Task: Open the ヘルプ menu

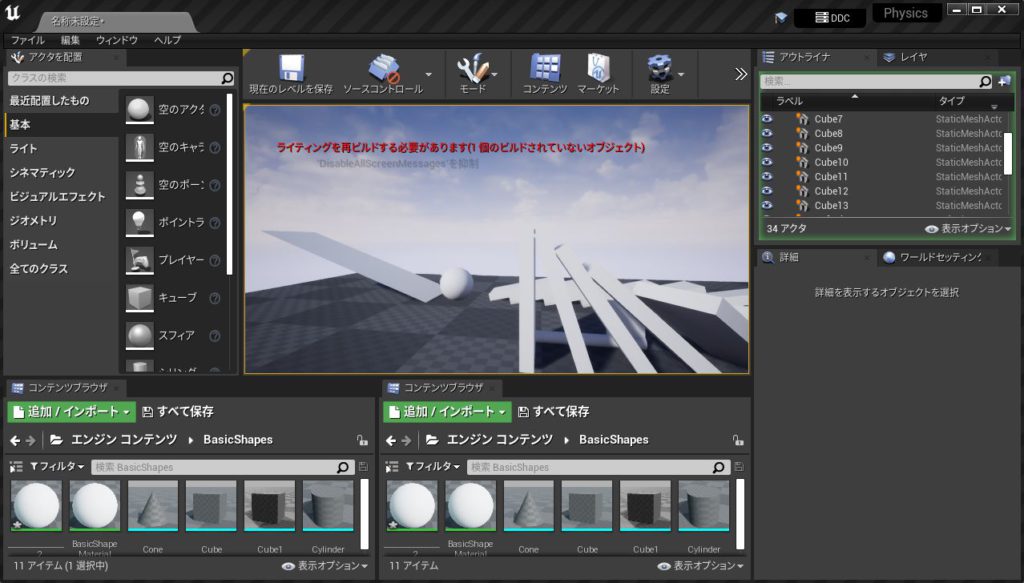Action: pyautogui.click(x=168, y=40)
